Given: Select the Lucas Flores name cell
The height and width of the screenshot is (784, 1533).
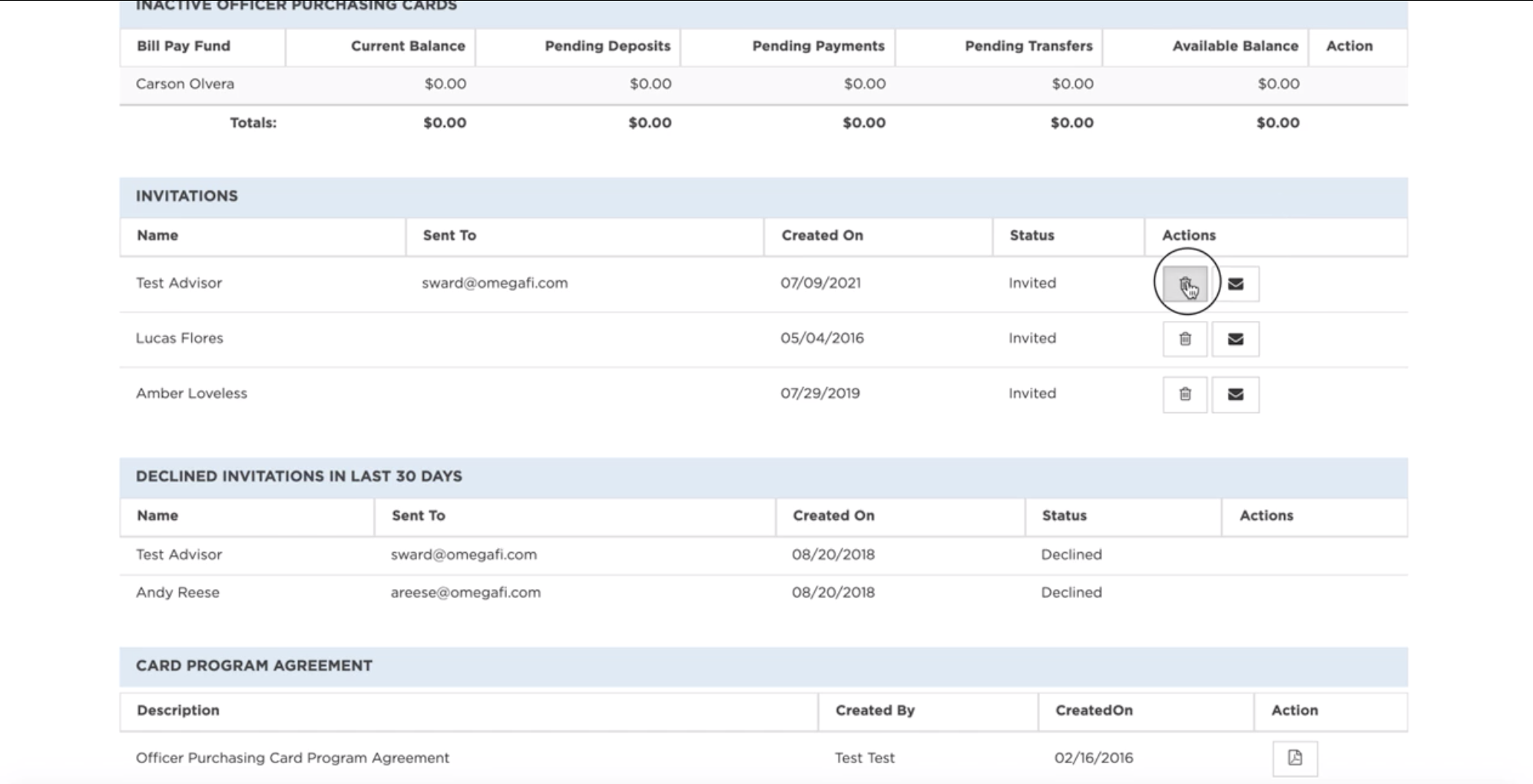Looking at the screenshot, I should (x=180, y=338).
